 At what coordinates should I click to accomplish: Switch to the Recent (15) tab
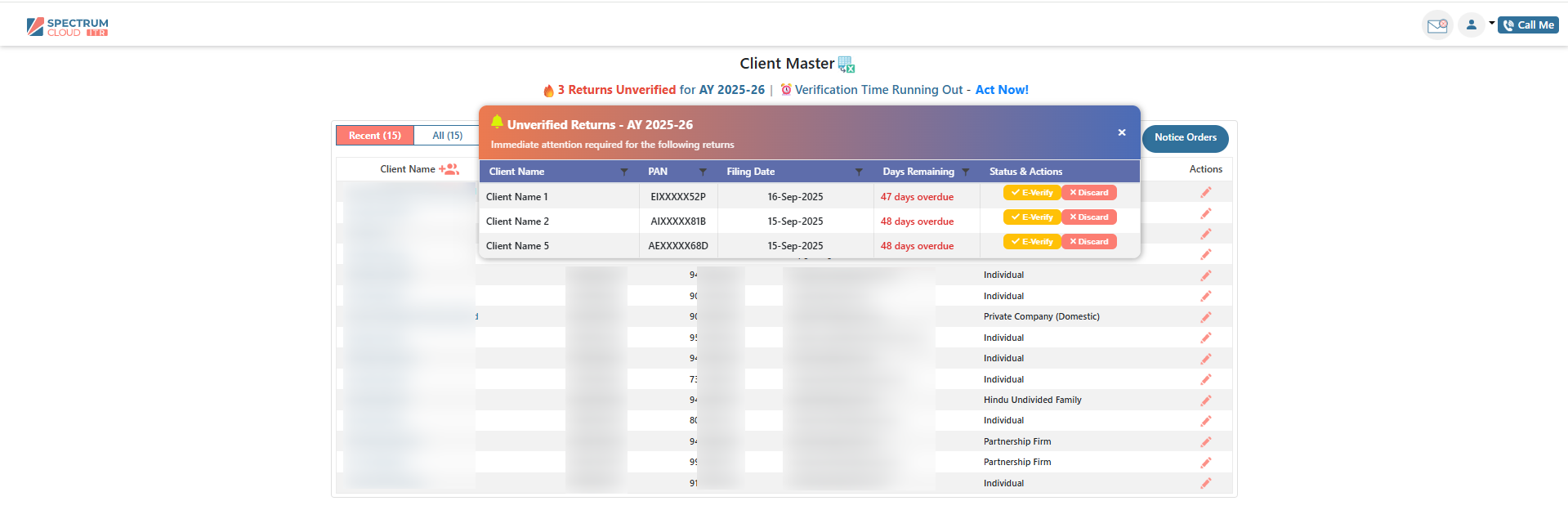[x=375, y=136]
